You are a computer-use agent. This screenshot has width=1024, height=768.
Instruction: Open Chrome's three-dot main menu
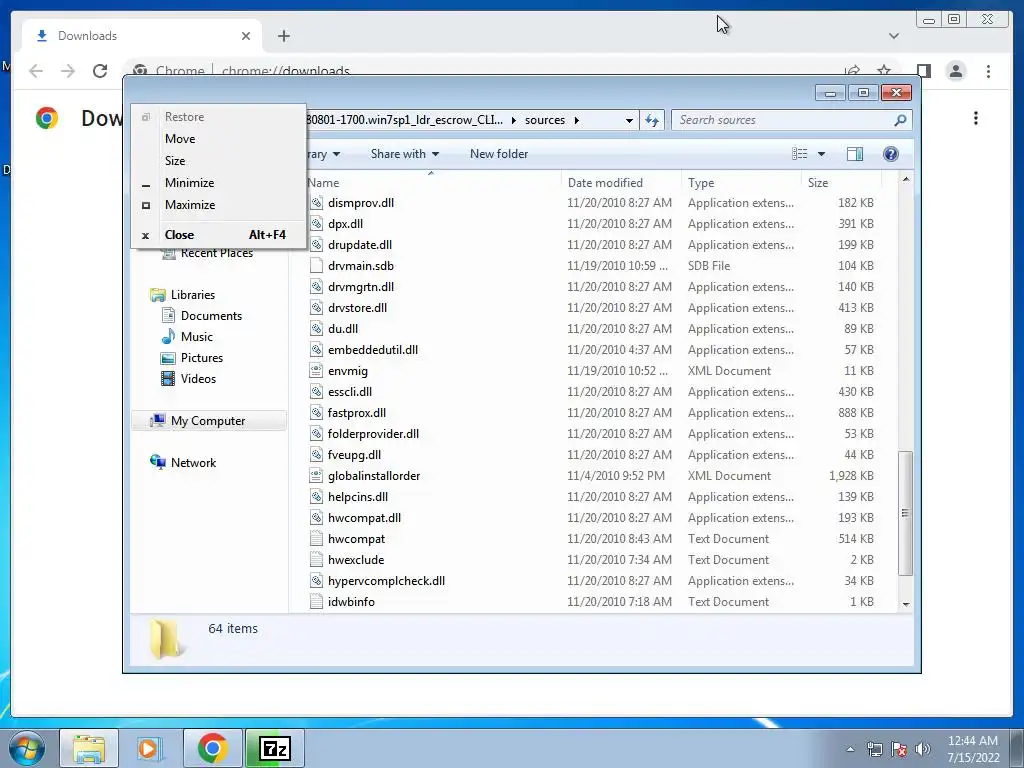tap(988, 71)
